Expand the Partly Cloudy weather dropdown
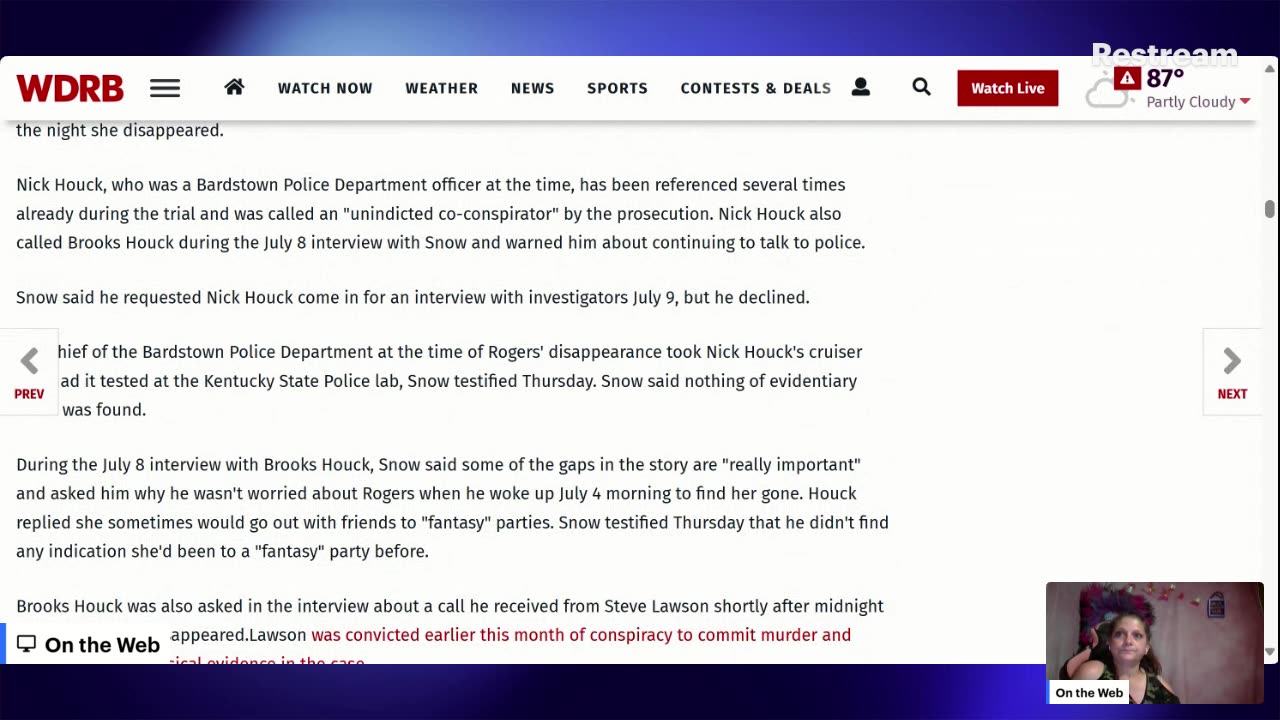The height and width of the screenshot is (720, 1280). pos(1198,102)
